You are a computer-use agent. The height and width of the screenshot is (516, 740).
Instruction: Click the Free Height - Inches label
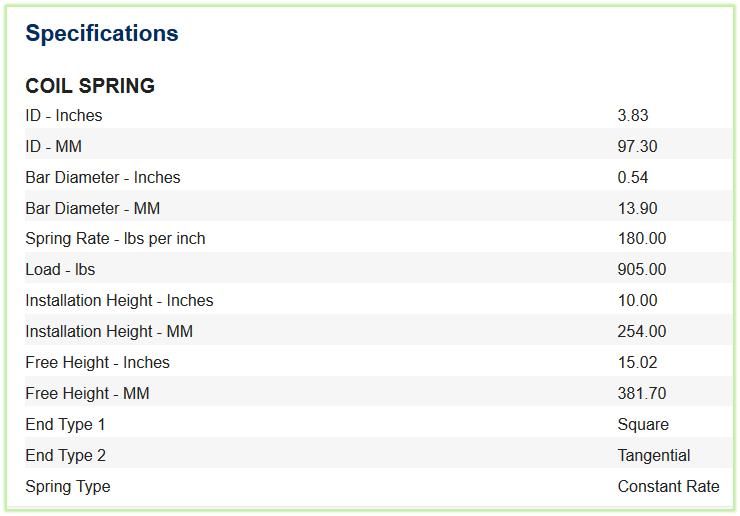[x=97, y=363]
